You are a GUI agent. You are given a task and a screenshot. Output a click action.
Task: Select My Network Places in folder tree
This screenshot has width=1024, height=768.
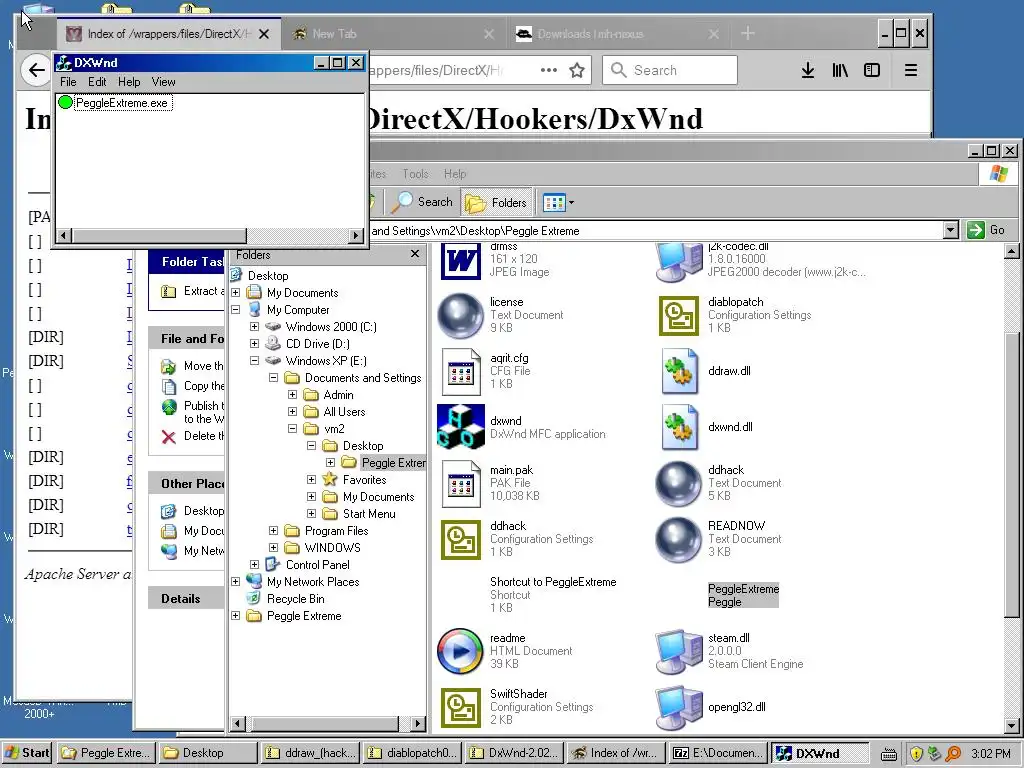point(313,581)
